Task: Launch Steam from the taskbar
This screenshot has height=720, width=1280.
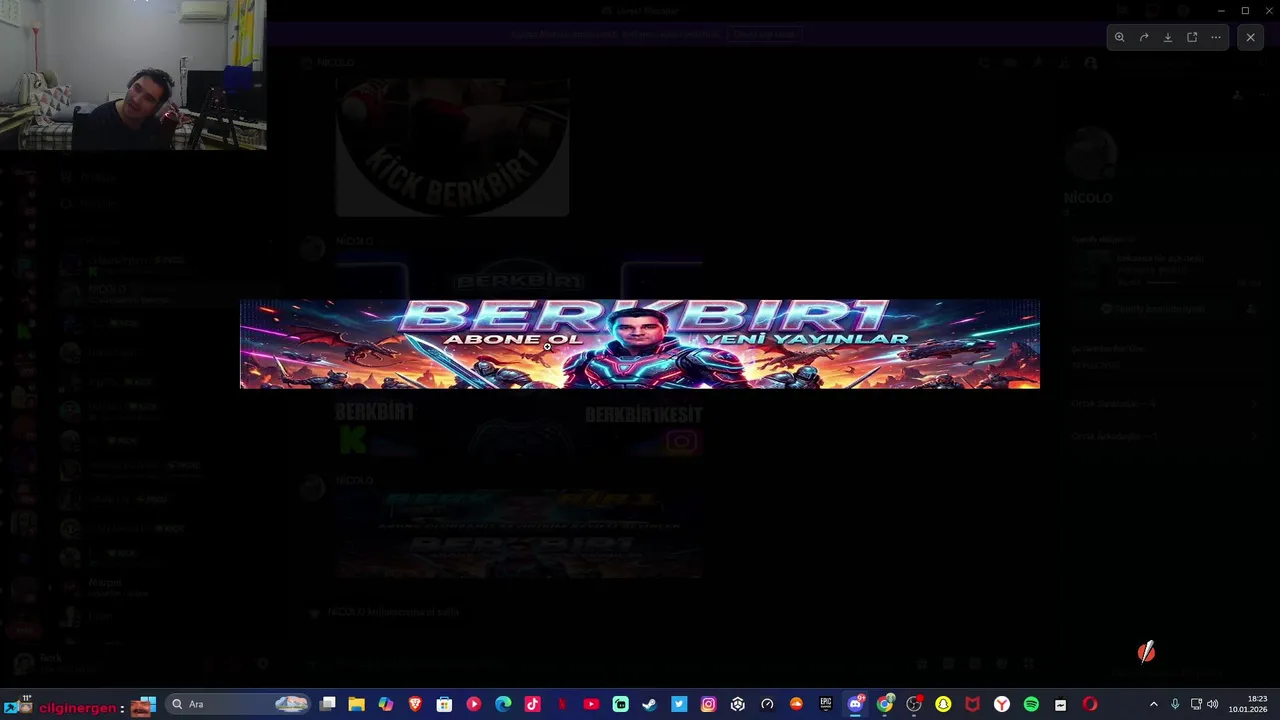Action: (650, 705)
